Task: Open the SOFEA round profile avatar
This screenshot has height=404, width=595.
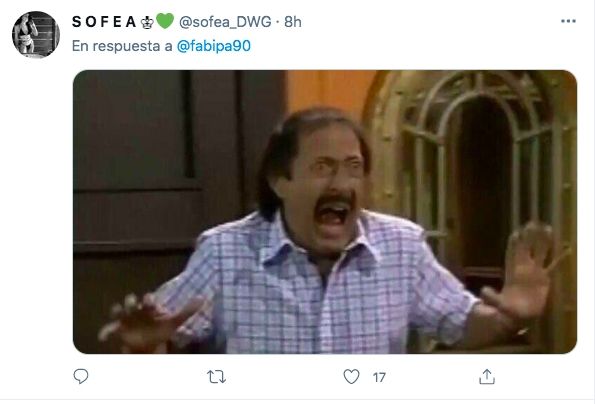Action: coord(36,35)
